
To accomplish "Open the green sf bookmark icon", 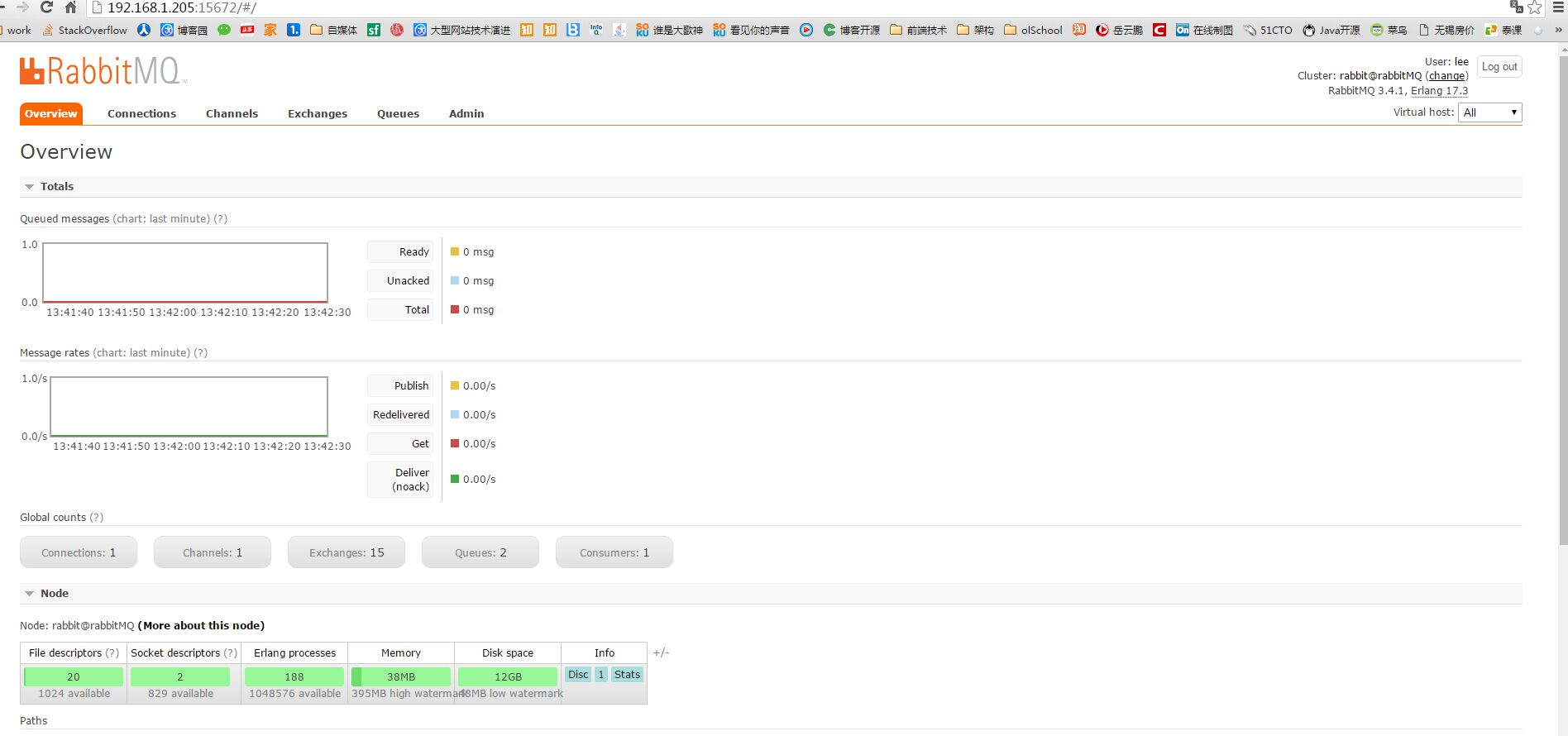I will click(374, 30).
